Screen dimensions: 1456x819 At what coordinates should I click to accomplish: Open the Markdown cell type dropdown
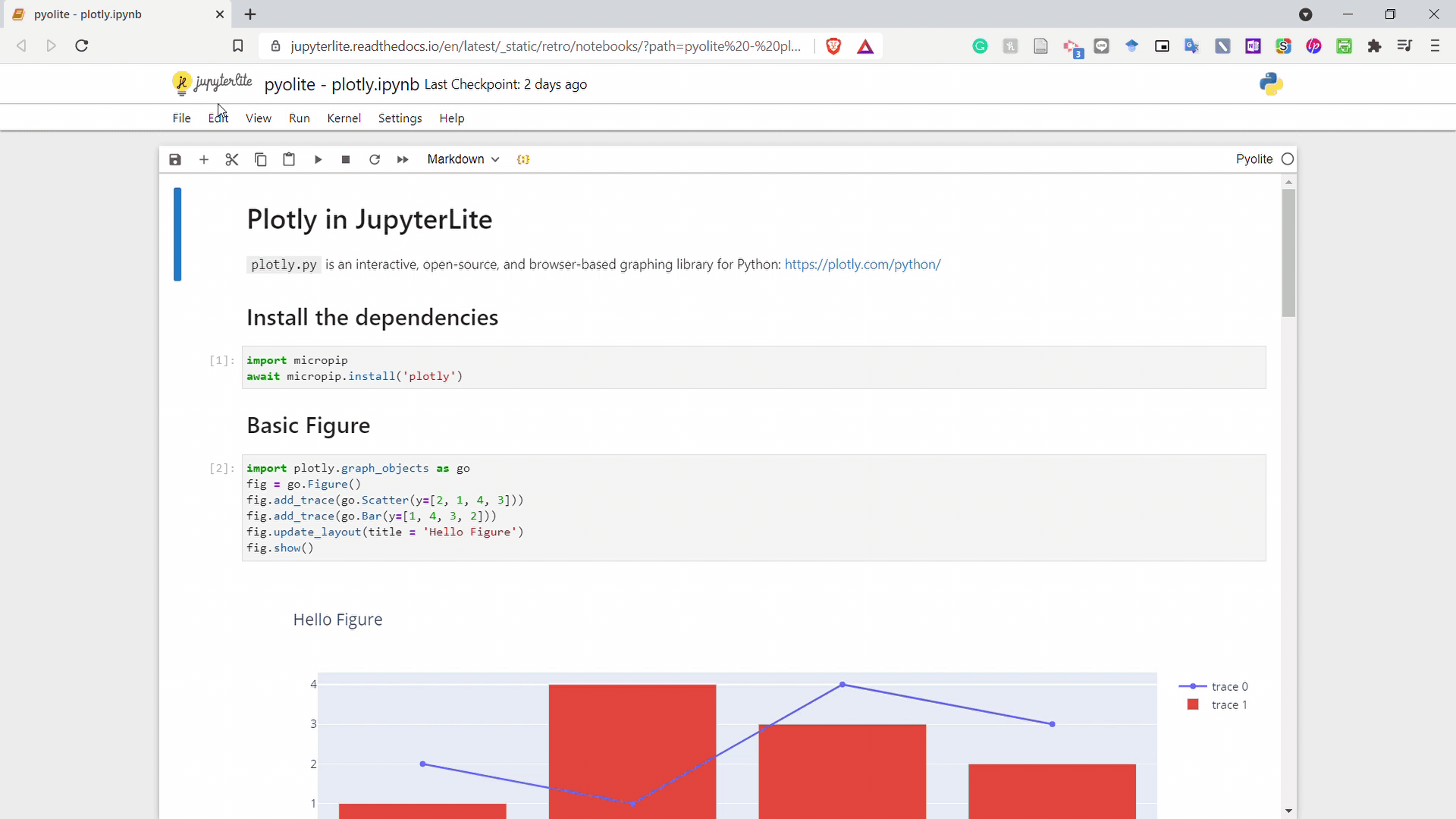[463, 159]
